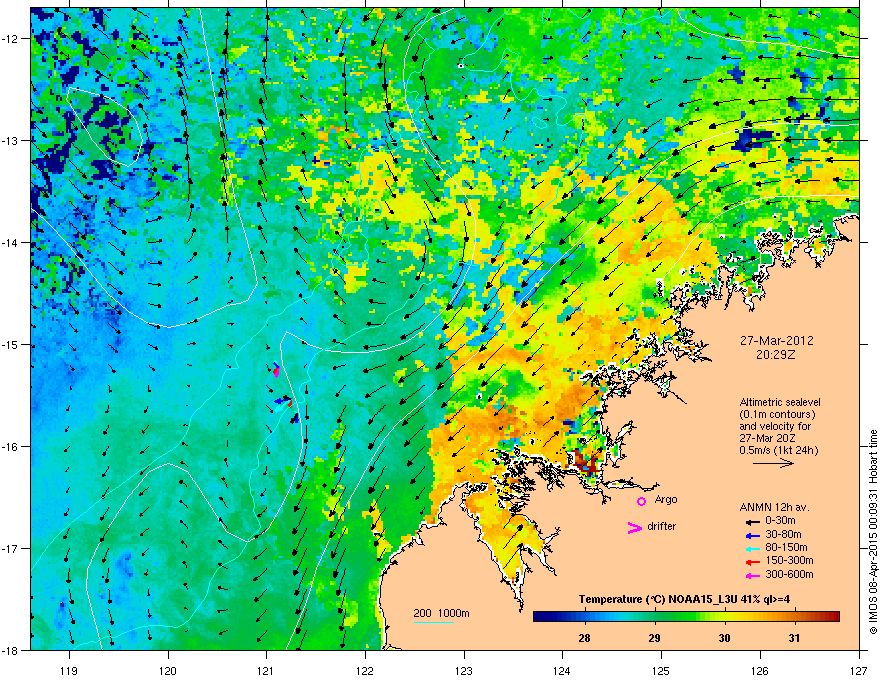Click the 'drifter' legend label
This screenshot has width=880, height=680.
tap(662, 526)
